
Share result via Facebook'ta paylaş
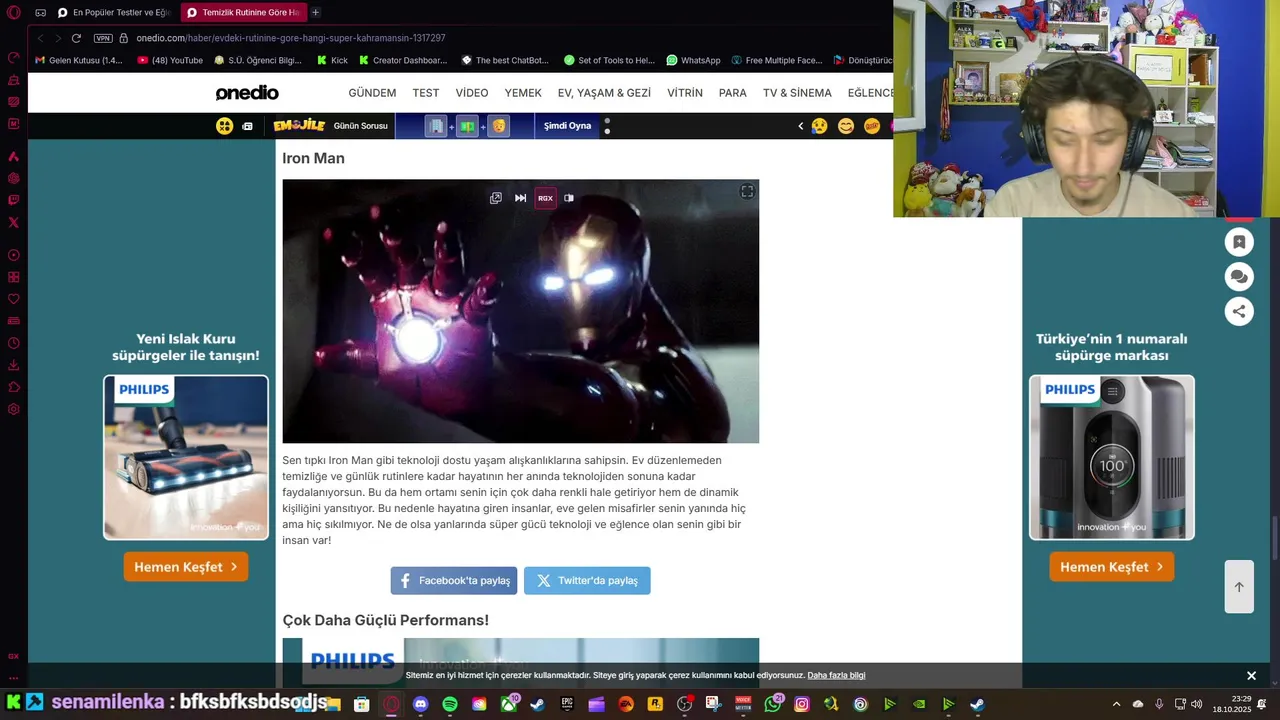[x=454, y=580]
